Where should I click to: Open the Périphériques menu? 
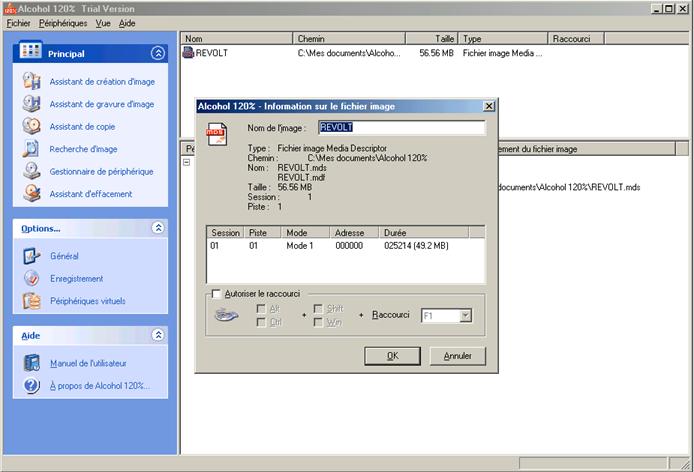(x=63, y=23)
